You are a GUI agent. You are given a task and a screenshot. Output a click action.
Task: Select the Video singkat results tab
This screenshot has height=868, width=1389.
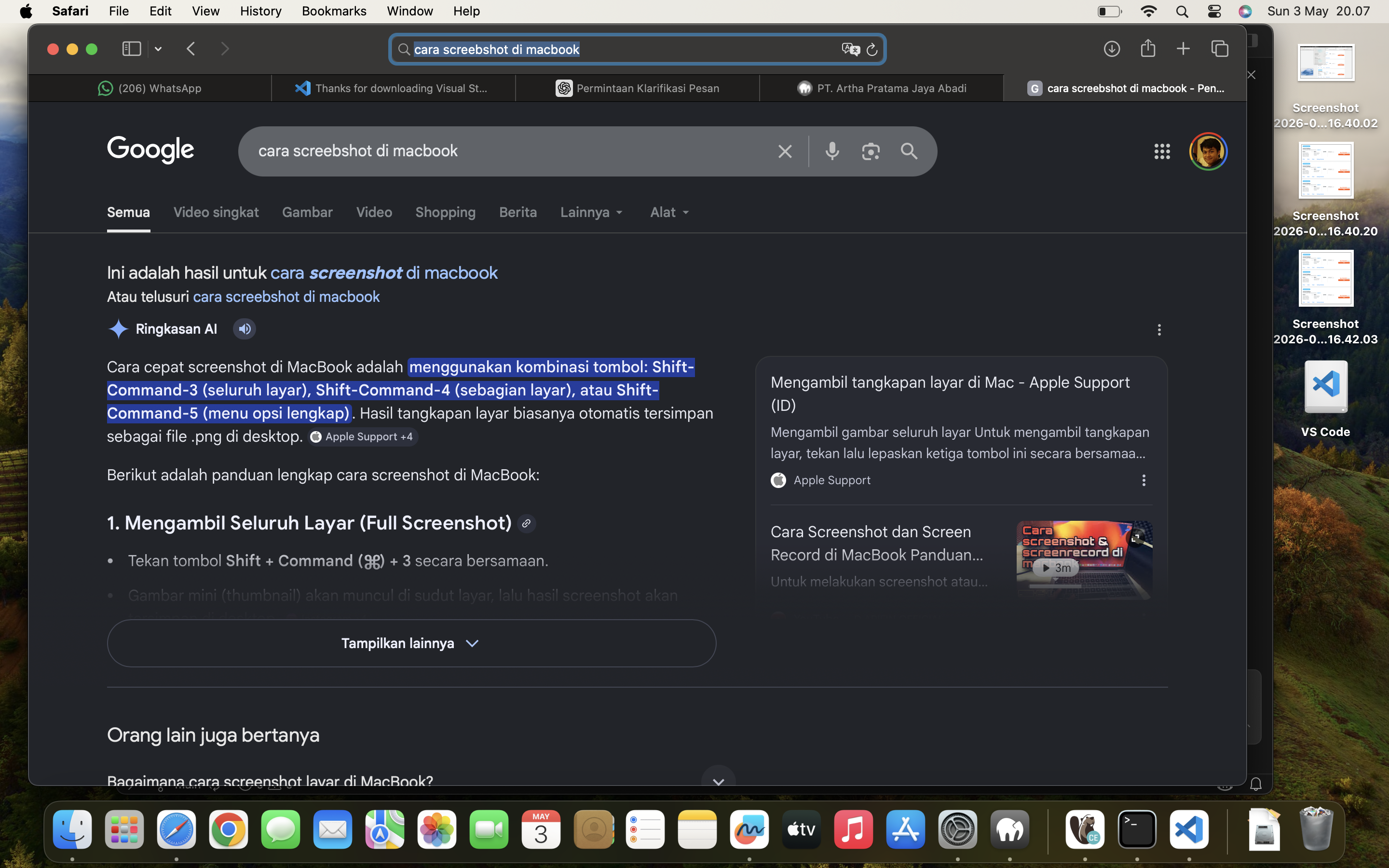(216, 212)
